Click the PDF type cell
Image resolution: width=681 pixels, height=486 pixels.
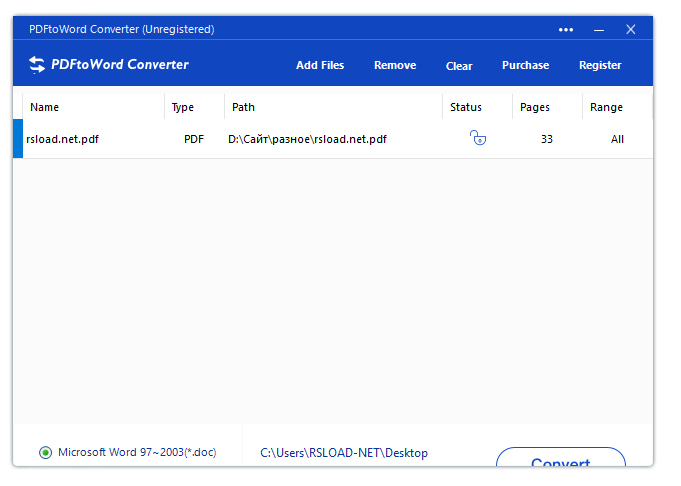coord(194,139)
